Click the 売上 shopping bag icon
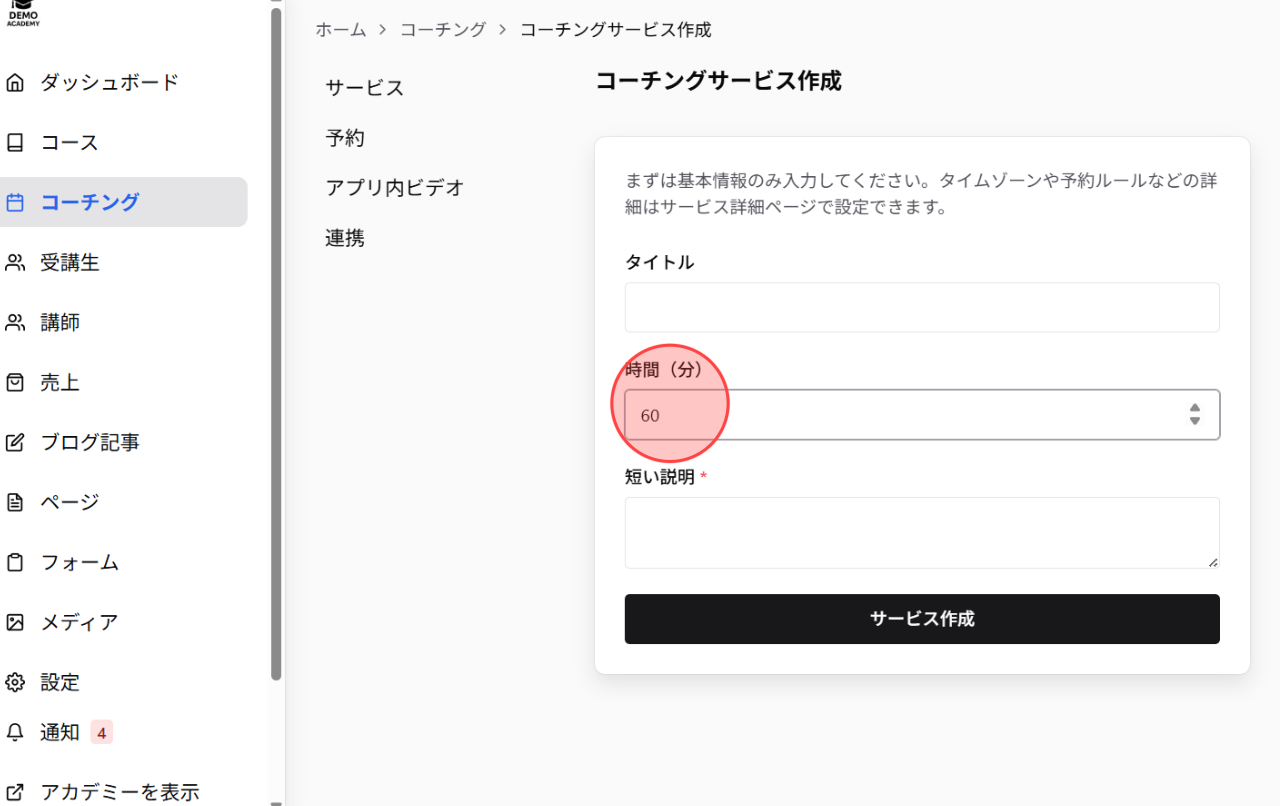The width and height of the screenshot is (1280, 806). click(15, 383)
